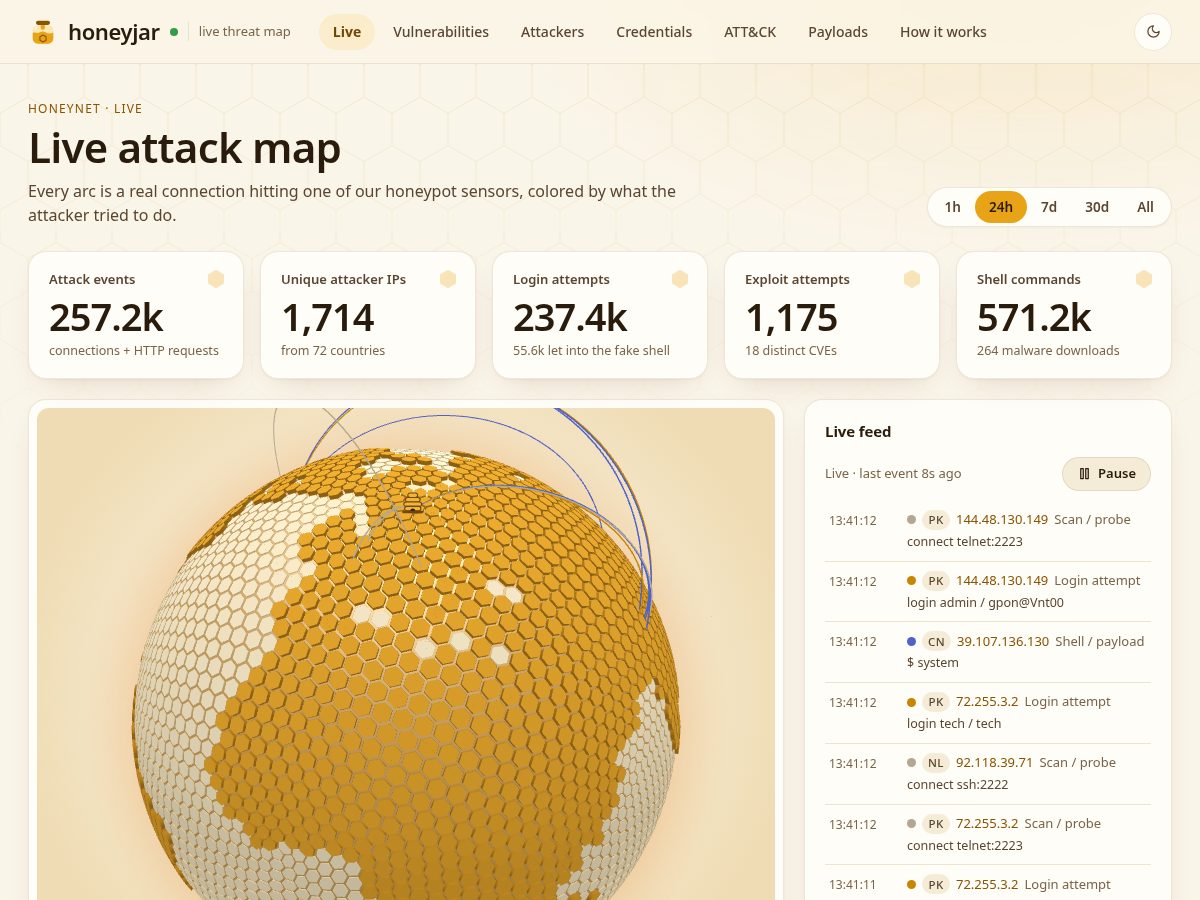Click IP 72.255.3.2 in connect telnet:2223 row
Viewport: 1200px width, 900px height.
(987, 824)
